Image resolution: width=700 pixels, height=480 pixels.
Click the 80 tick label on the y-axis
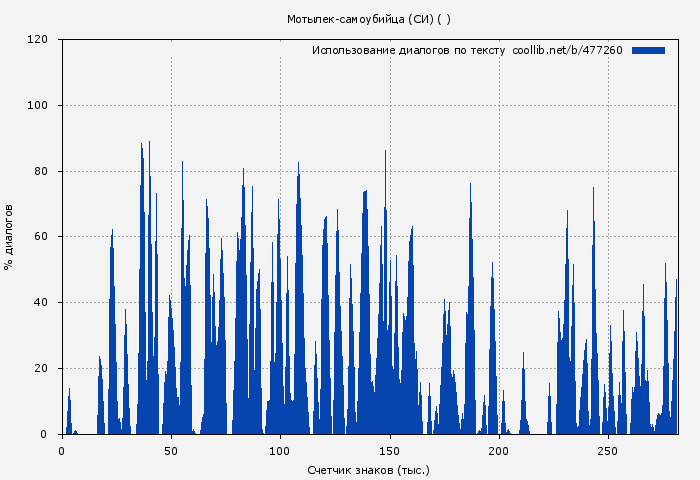(x=41, y=171)
